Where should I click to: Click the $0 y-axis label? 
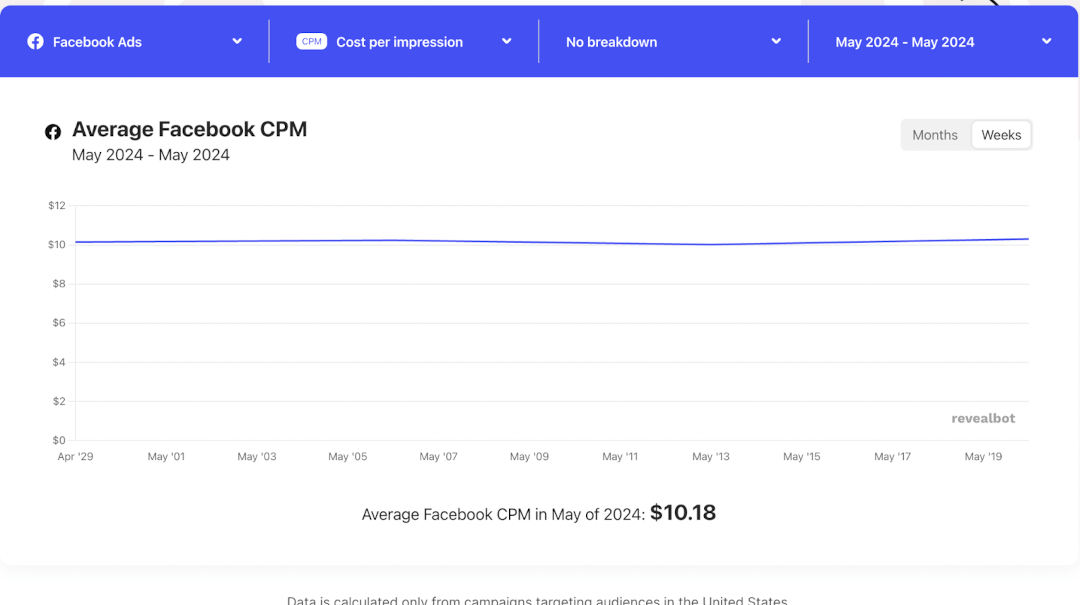(59, 440)
